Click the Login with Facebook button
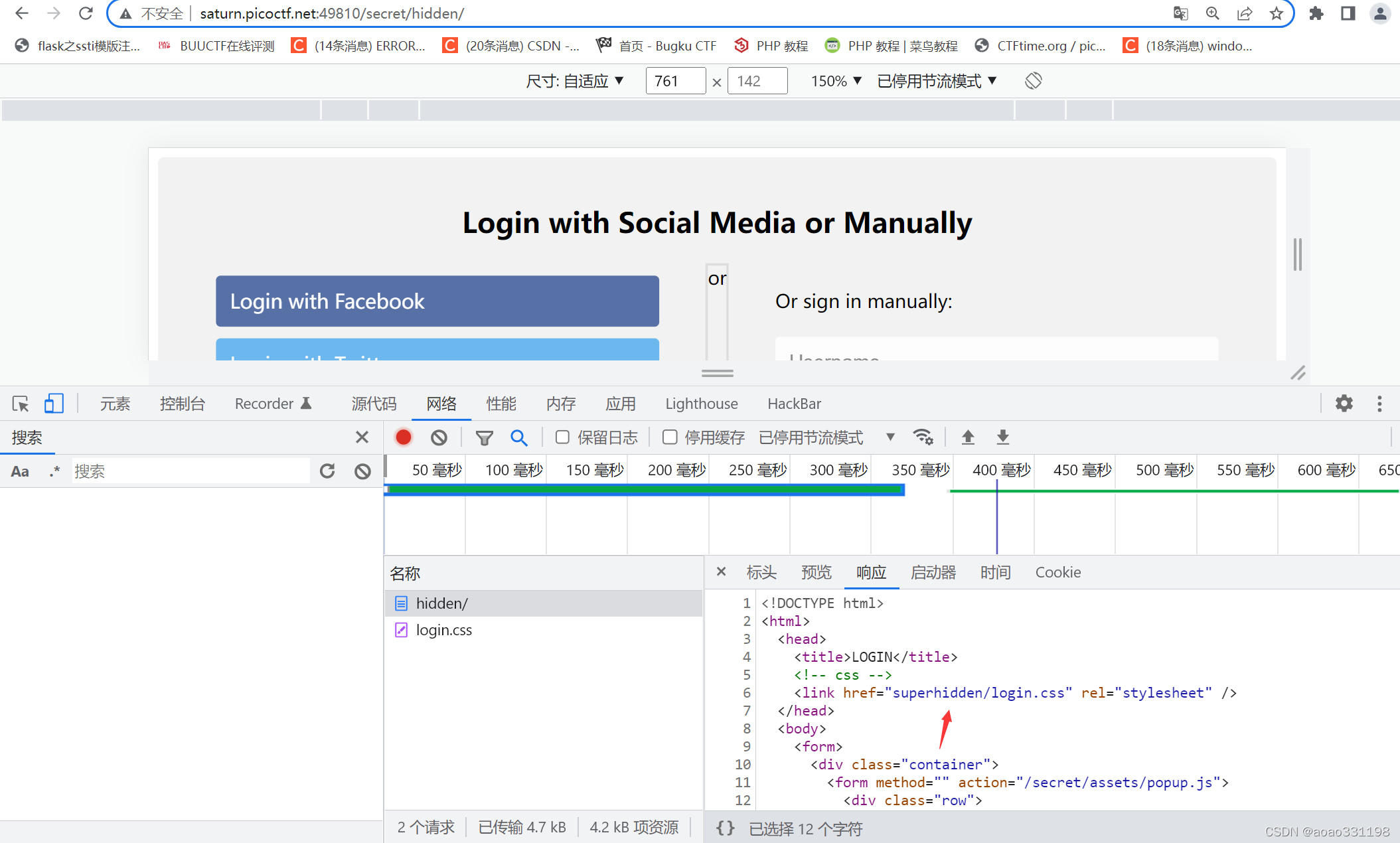Viewport: 1400px width, 843px height. tap(437, 301)
